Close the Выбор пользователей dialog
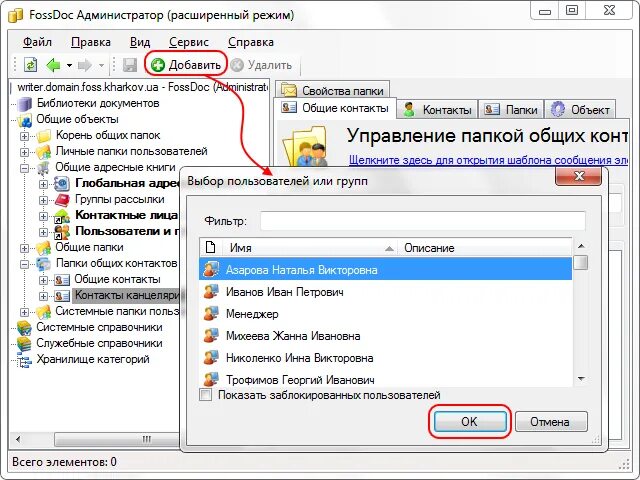Screen dimensions: 640x480 [578, 176]
